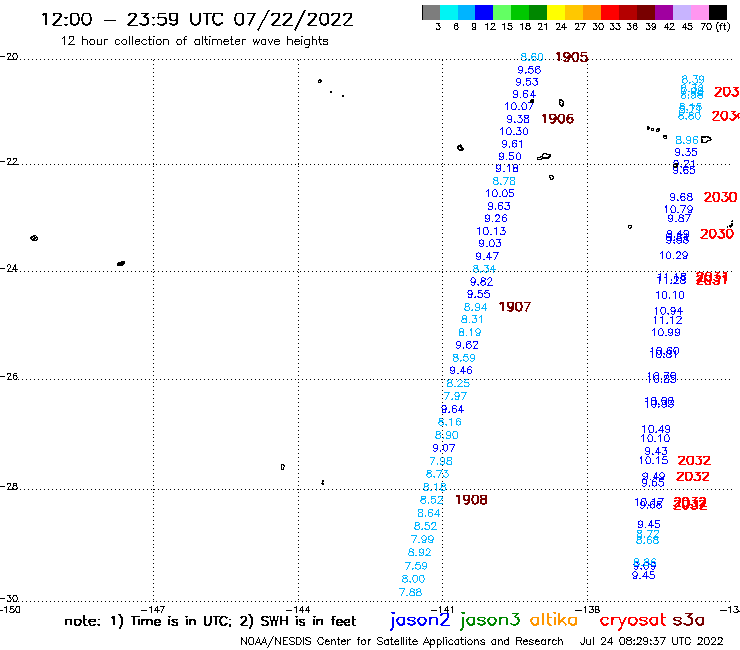Click the title date 07/22/2022
The width and height of the screenshot is (740, 650).
click(293, 20)
